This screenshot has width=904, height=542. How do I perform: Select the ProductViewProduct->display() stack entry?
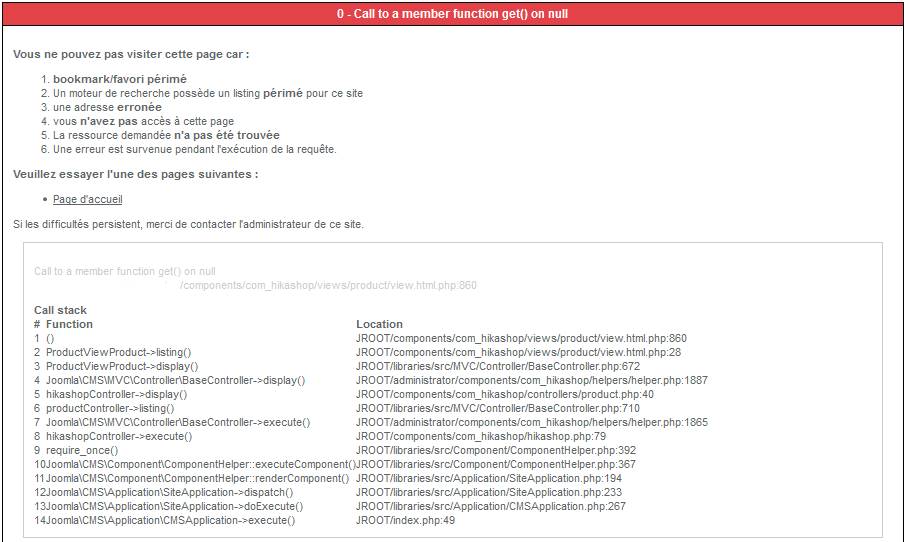click(122, 366)
